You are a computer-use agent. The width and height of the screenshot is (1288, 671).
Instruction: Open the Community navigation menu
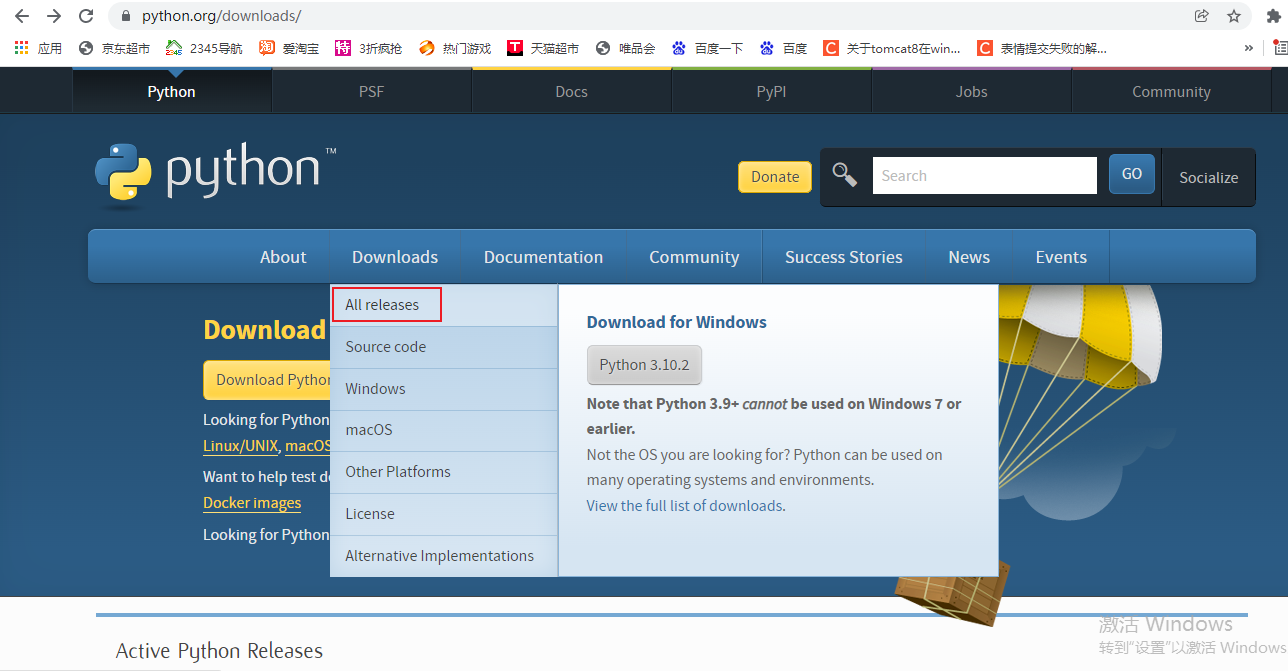694,257
